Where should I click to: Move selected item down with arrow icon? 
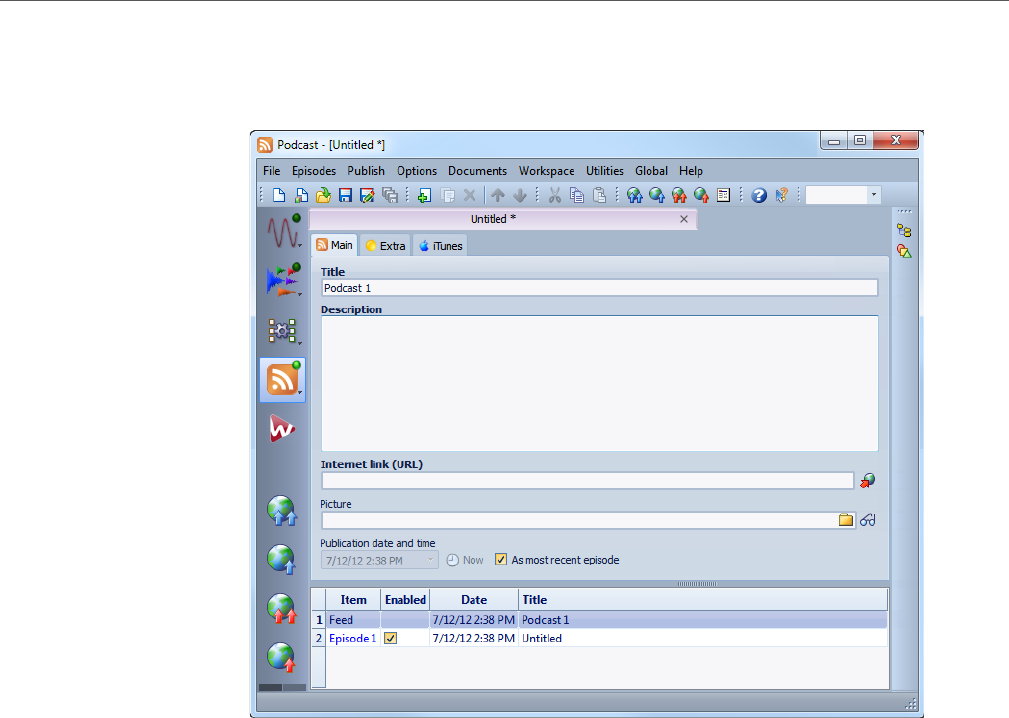520,195
